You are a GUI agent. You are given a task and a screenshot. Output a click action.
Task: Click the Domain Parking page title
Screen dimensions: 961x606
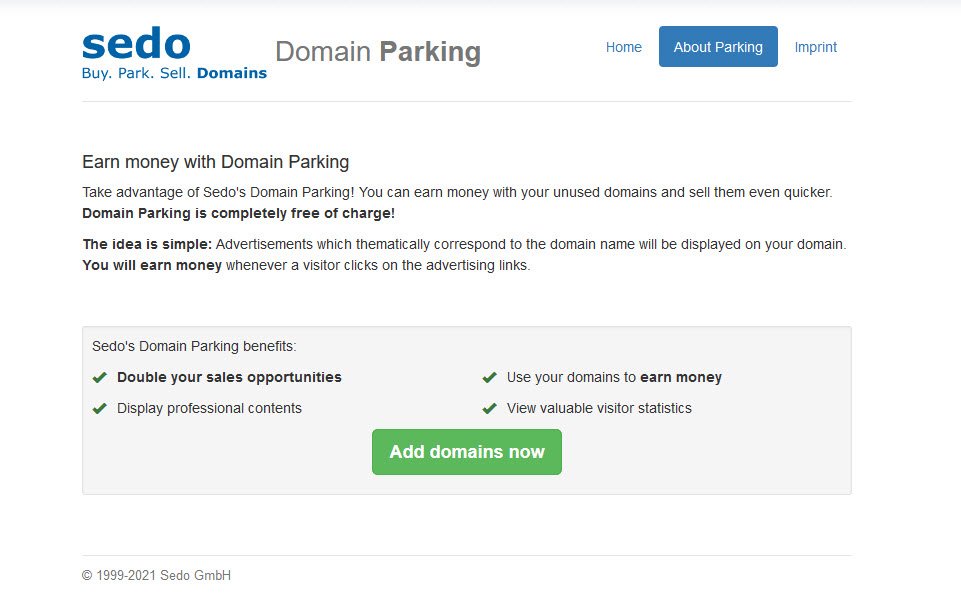(x=378, y=51)
